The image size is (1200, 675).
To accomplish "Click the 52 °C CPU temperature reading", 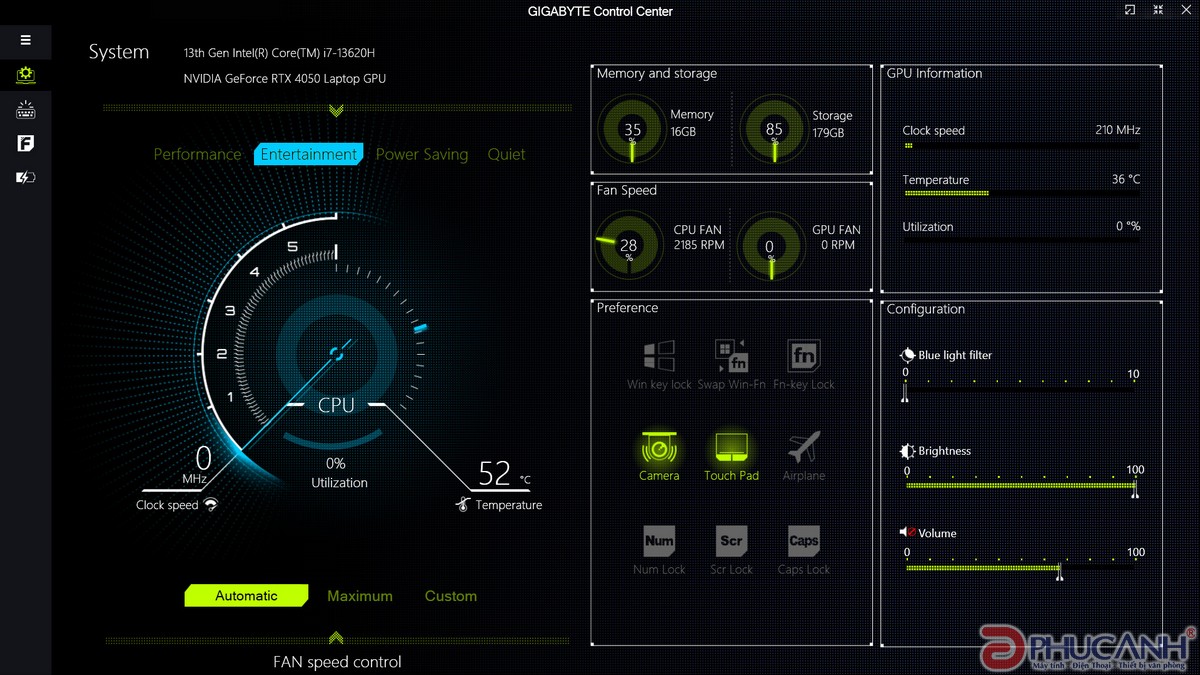I will (505, 473).
